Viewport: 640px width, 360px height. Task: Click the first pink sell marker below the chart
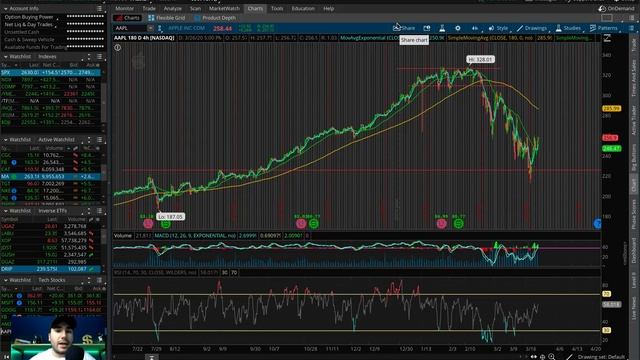pos(148,224)
